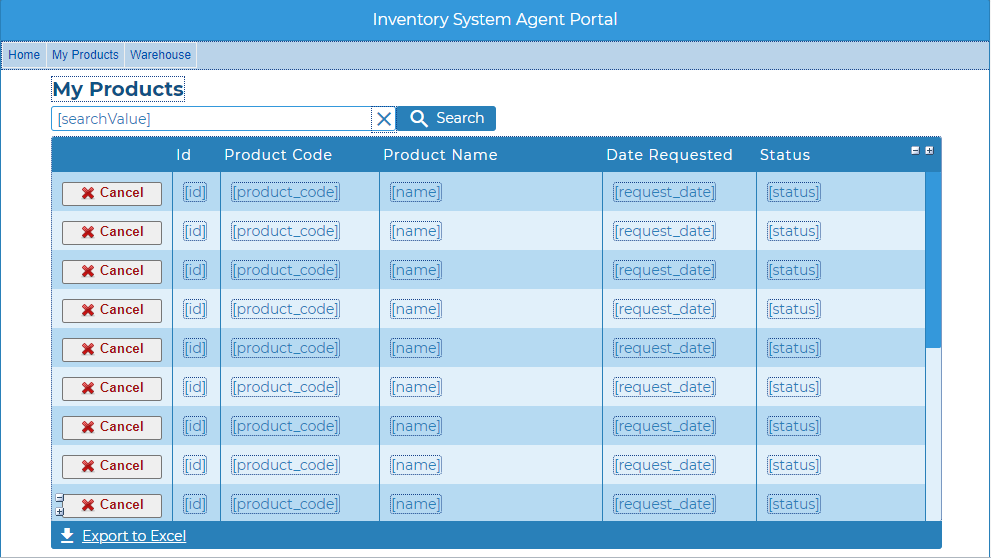Follow the Export to Excel link
The width and height of the screenshot is (991, 559).
coord(134,536)
